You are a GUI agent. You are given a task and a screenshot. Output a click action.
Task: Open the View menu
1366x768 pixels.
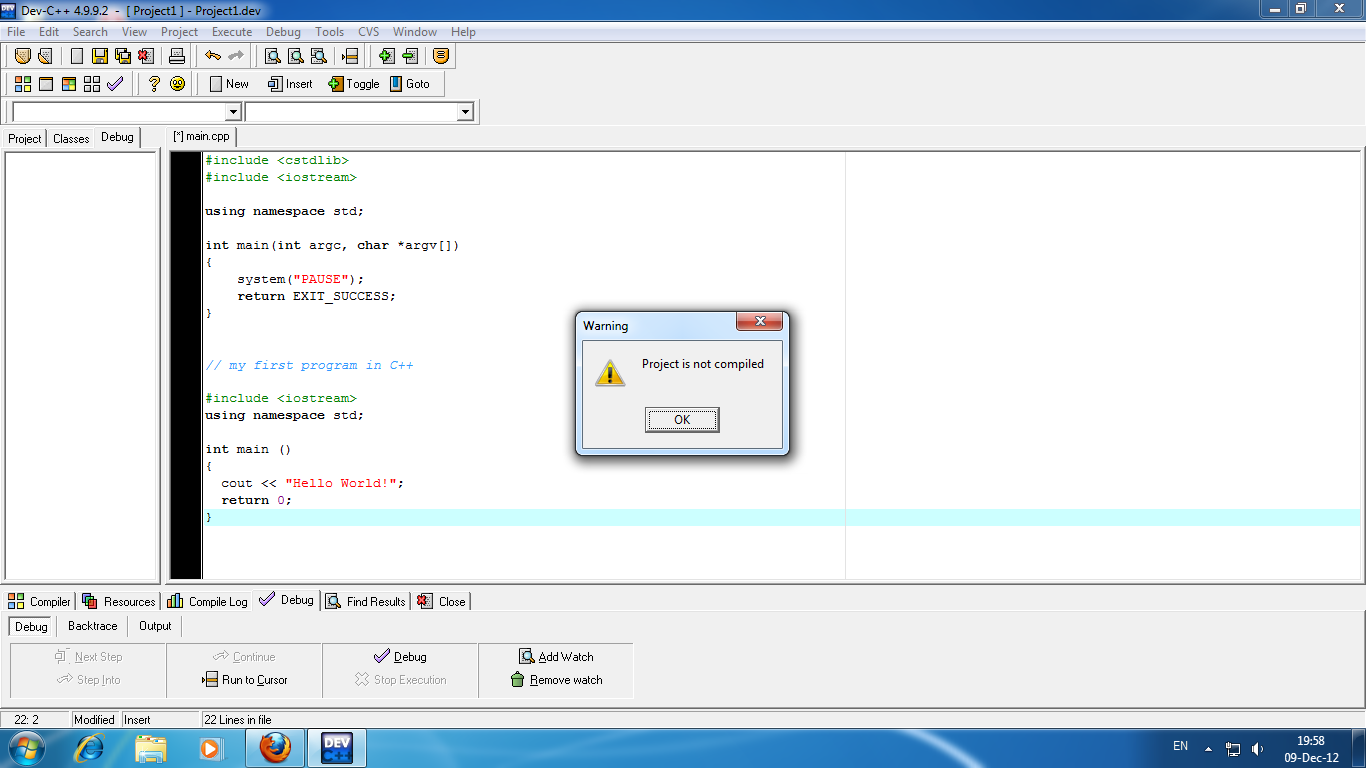tap(134, 32)
